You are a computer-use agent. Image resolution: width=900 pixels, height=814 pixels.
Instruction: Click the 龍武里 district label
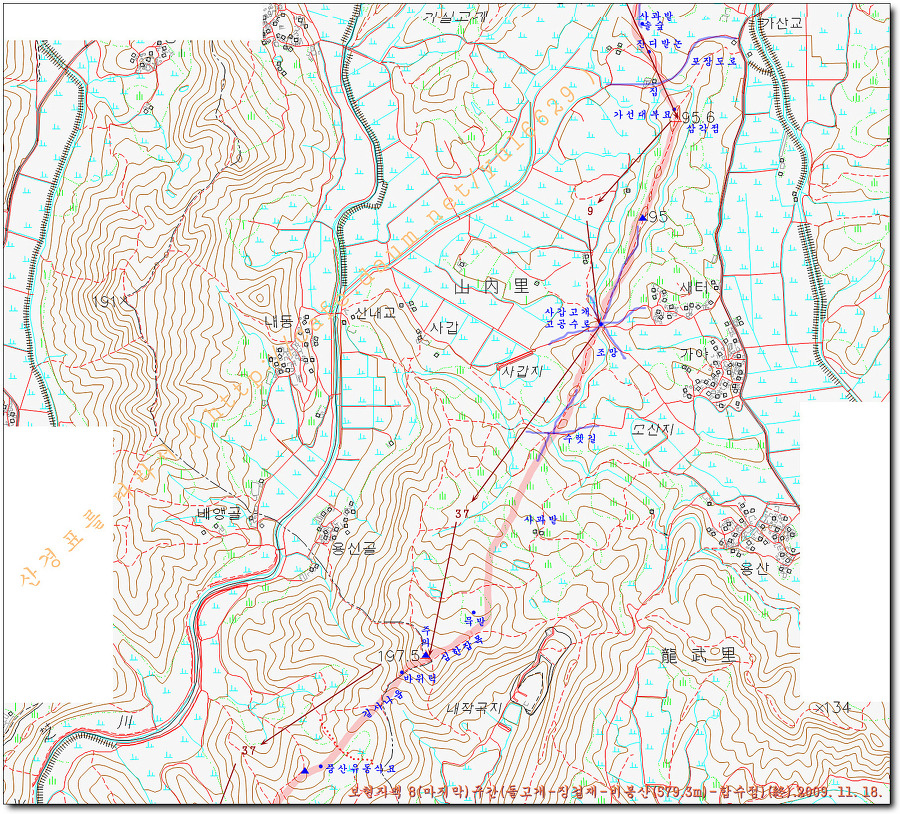point(698,656)
